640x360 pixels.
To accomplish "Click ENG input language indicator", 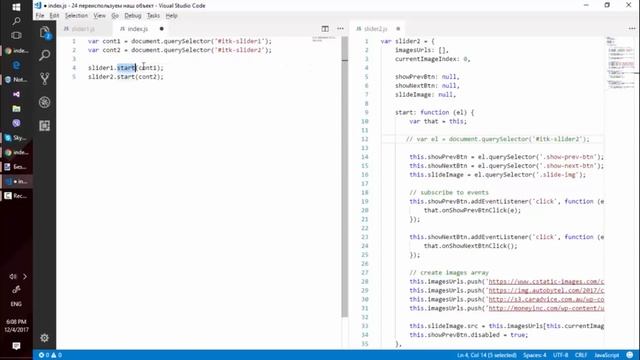I will tap(16, 304).
